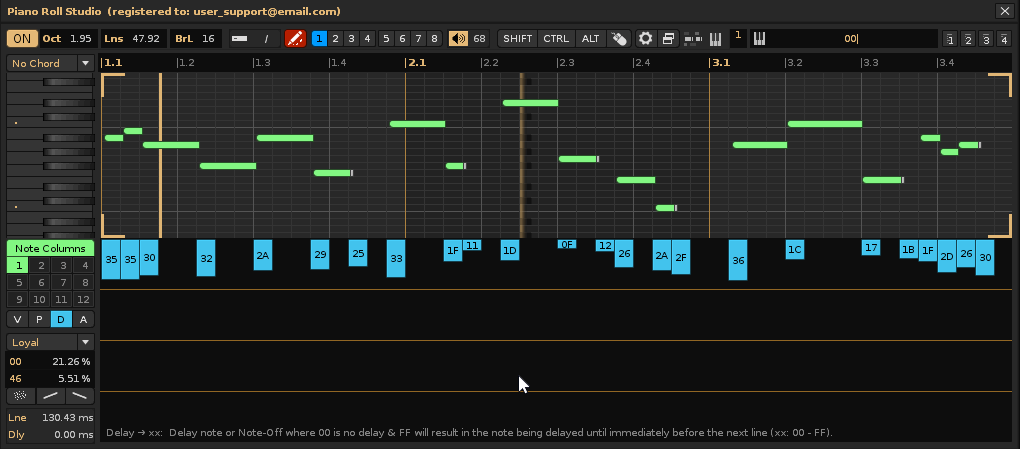Screen dimensions: 1020x449
Task: Expand the Loyal mode dropdown
Action: tap(50, 342)
